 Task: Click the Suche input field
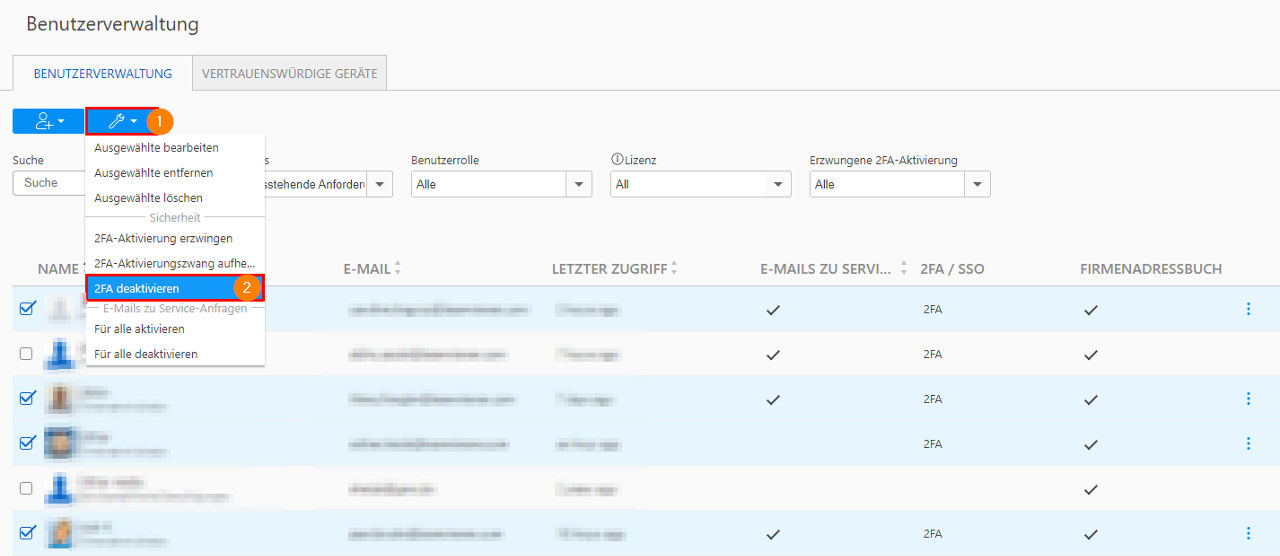coord(49,183)
